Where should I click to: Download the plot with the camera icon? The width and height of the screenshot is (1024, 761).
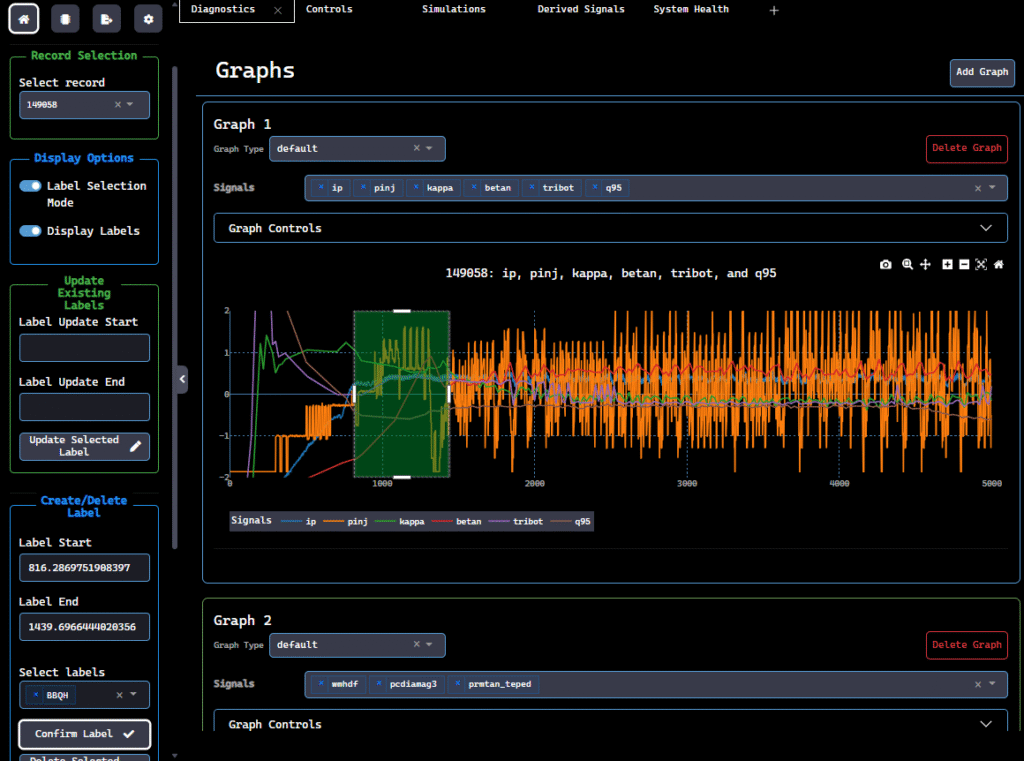coord(886,264)
